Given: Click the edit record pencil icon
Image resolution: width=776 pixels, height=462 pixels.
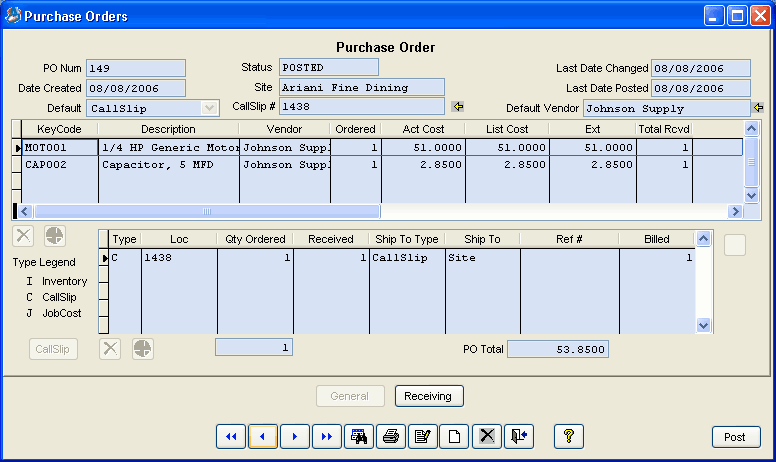Looking at the screenshot, I should (x=423, y=436).
